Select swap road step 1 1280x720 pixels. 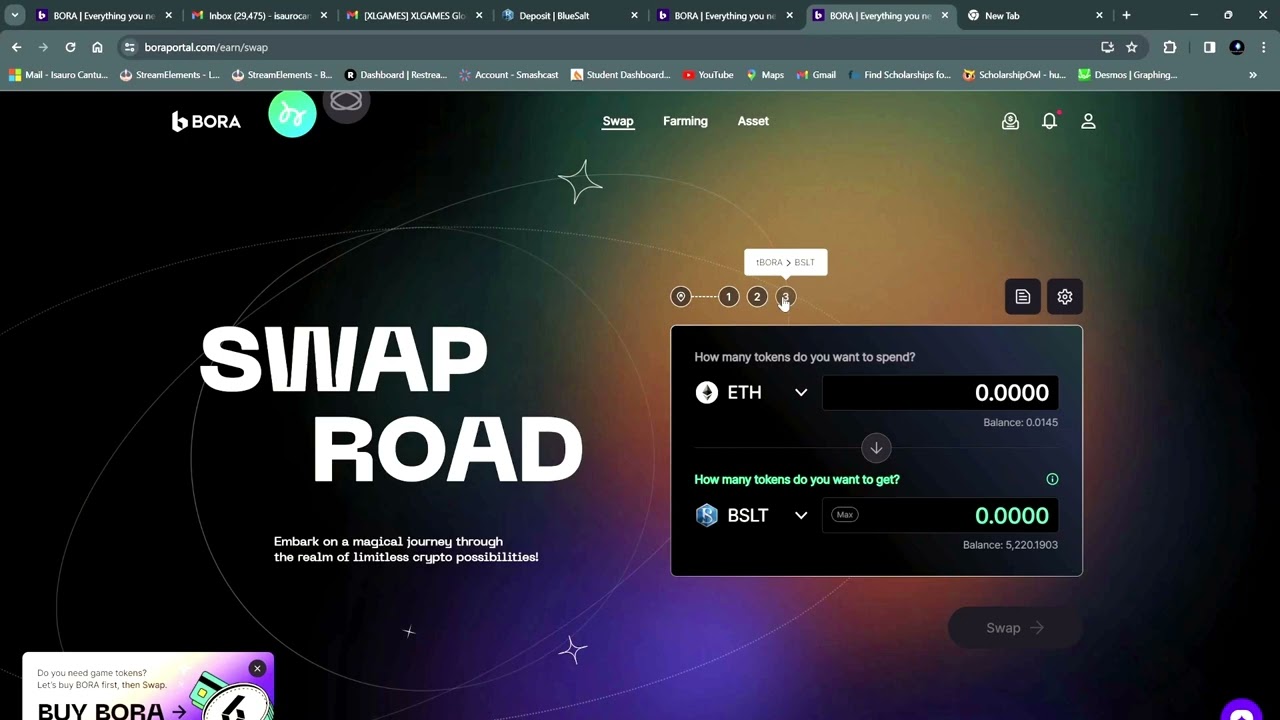point(729,297)
